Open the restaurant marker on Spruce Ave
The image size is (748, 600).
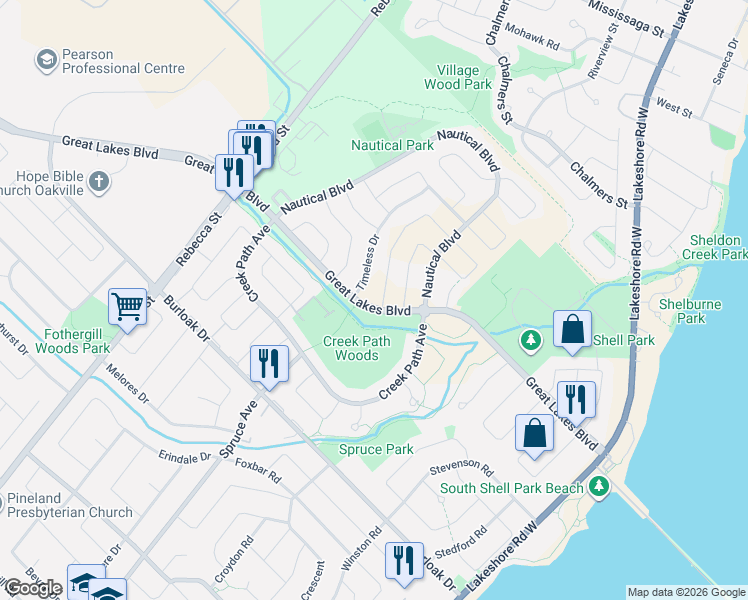click(x=270, y=364)
